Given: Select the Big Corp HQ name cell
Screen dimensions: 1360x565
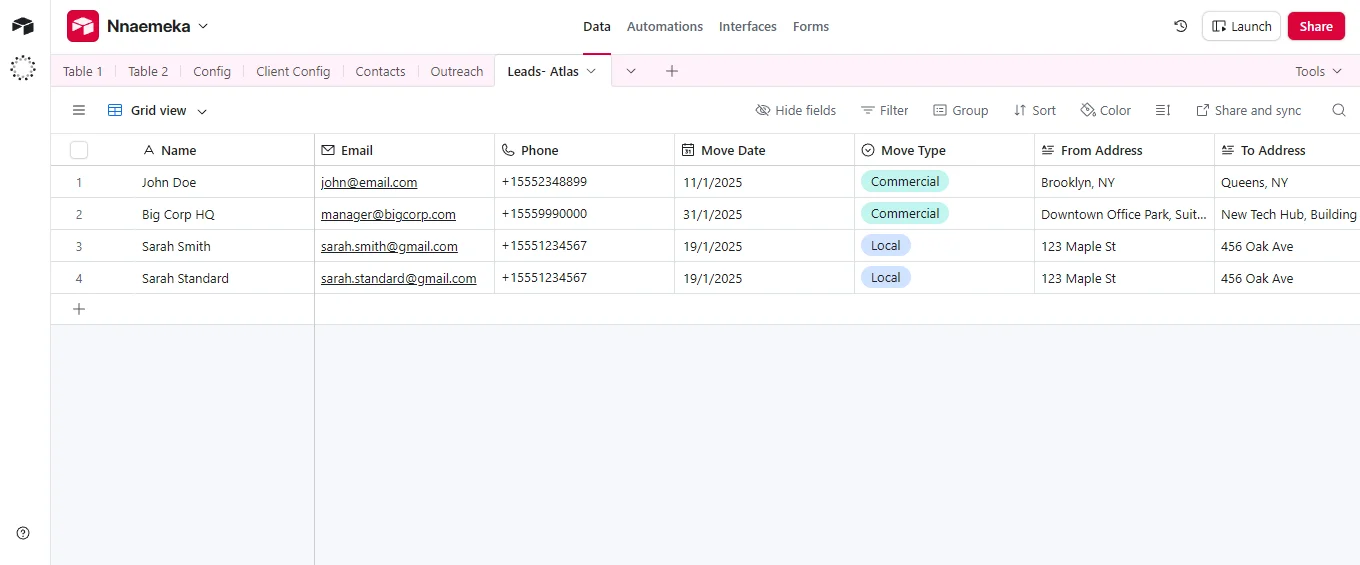Looking at the screenshot, I should [x=214, y=214].
